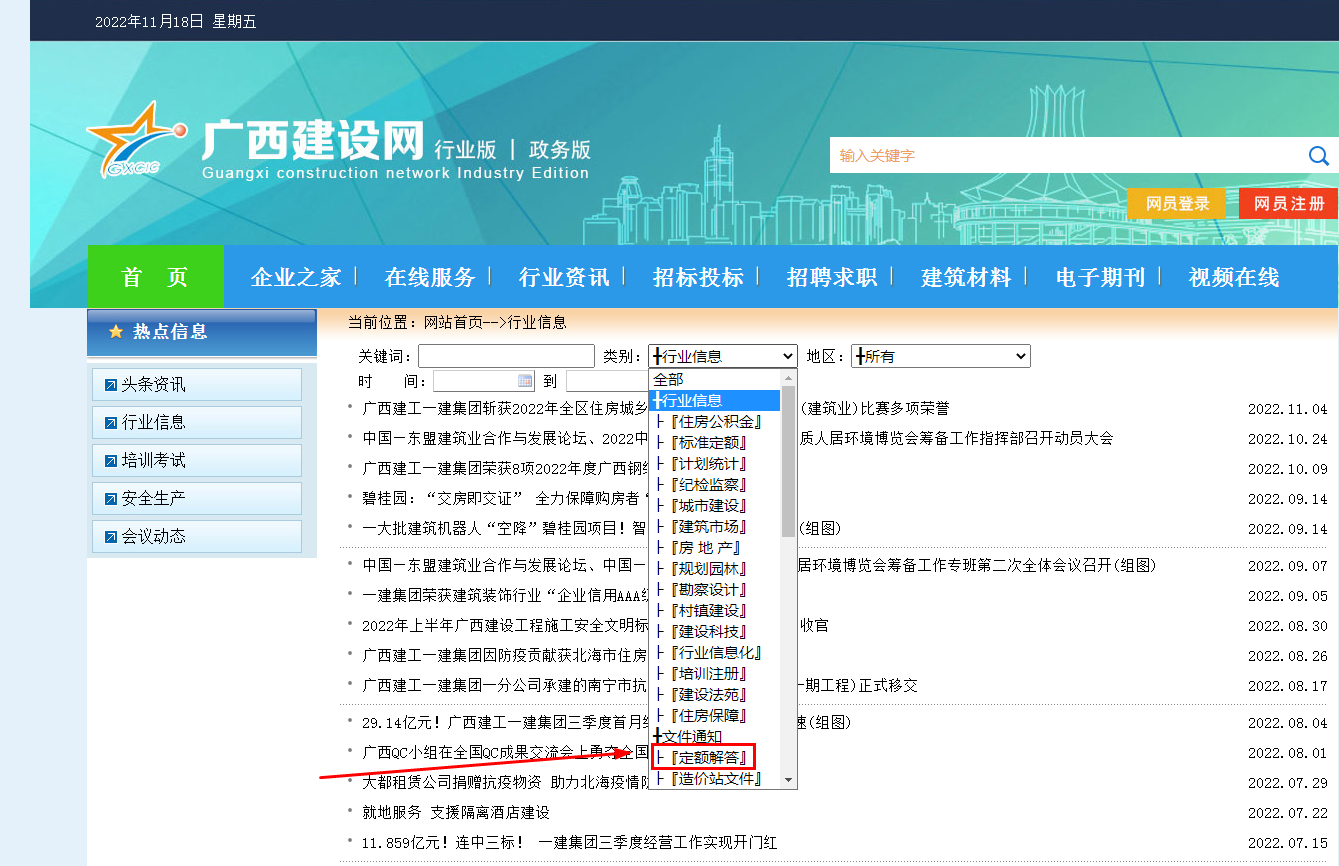
Task: Open the 招标投标 navigation menu
Action: pos(698,277)
